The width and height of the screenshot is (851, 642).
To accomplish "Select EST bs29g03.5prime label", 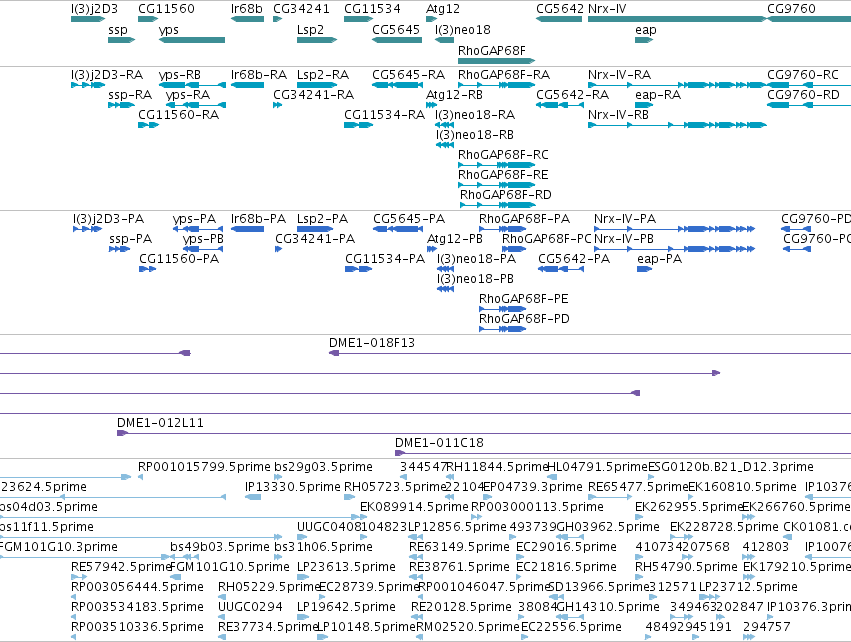I will click(x=323, y=467).
